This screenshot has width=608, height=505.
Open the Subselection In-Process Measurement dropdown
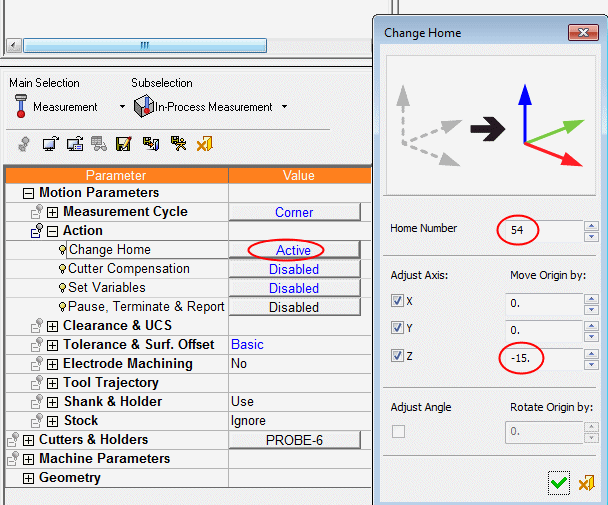[284, 107]
